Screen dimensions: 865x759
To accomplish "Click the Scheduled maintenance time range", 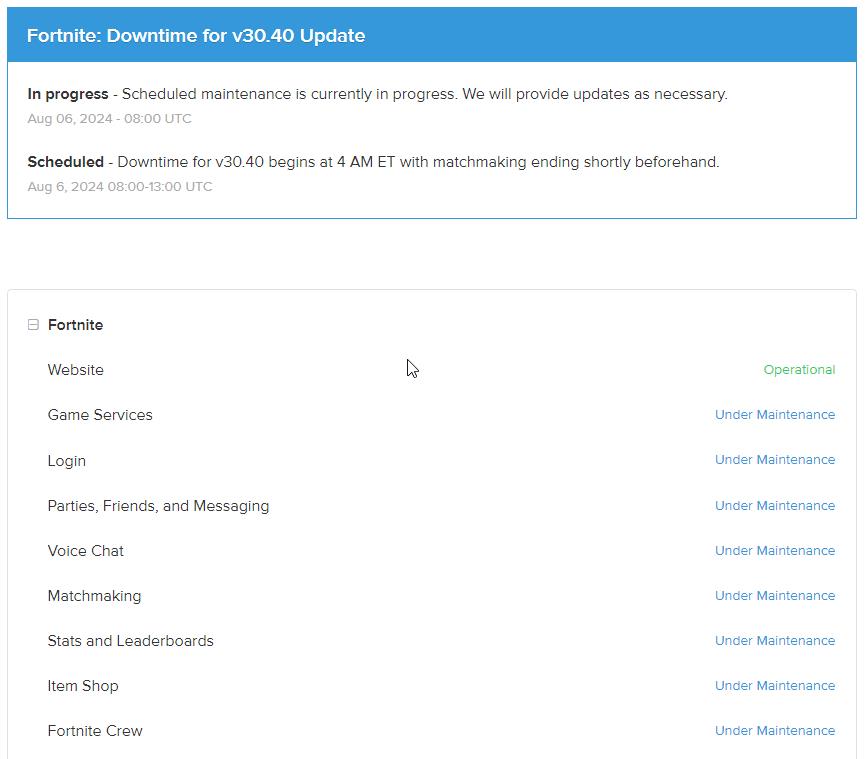I will [120, 187].
